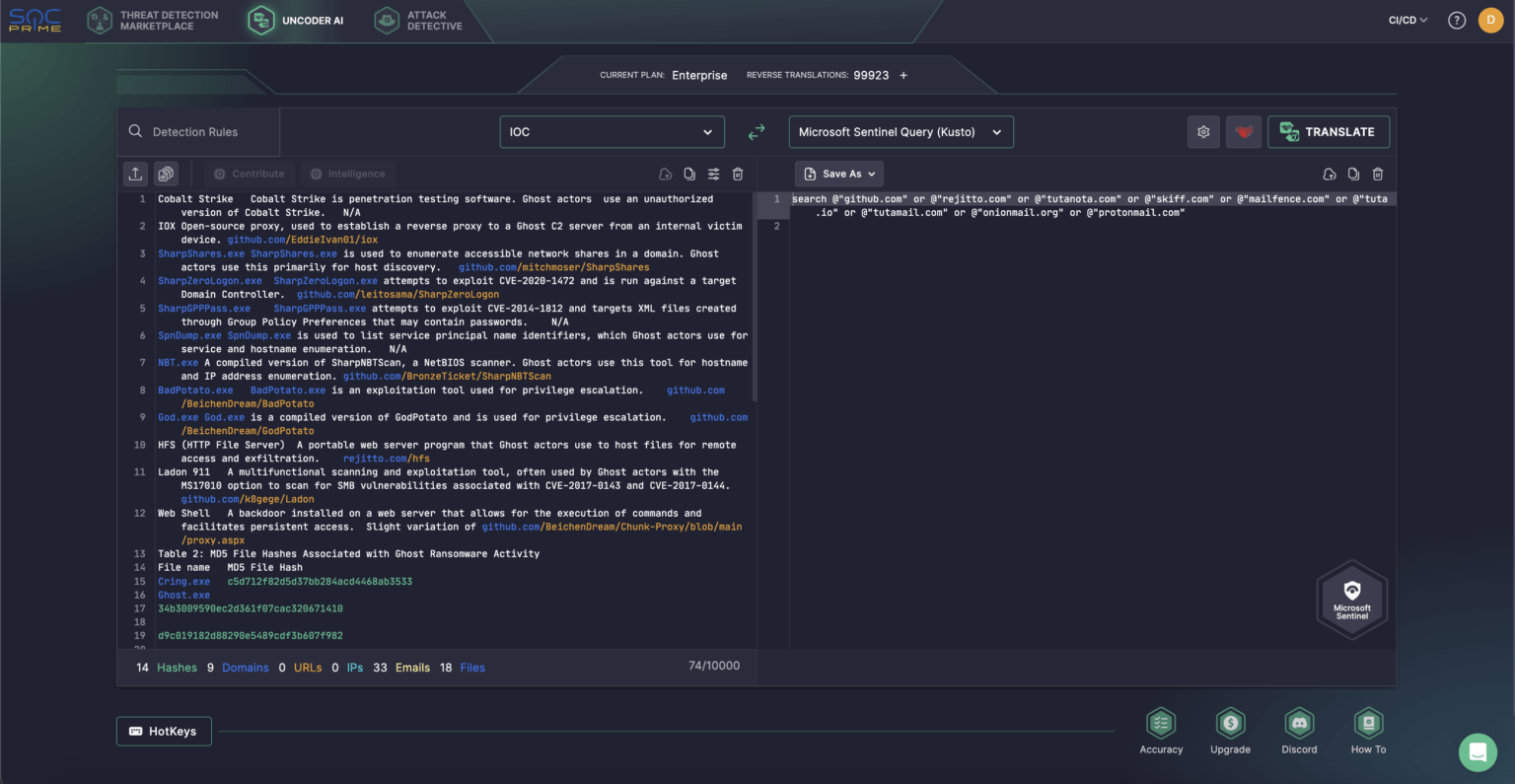Image resolution: width=1515 pixels, height=784 pixels.
Task: Click the Detection Rules search field
Action: click(x=195, y=132)
